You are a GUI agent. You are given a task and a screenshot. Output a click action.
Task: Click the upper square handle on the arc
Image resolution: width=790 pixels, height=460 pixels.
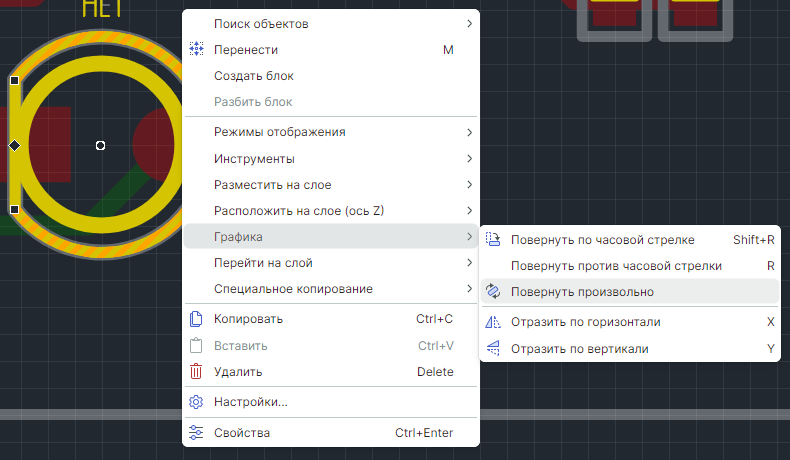[15, 80]
